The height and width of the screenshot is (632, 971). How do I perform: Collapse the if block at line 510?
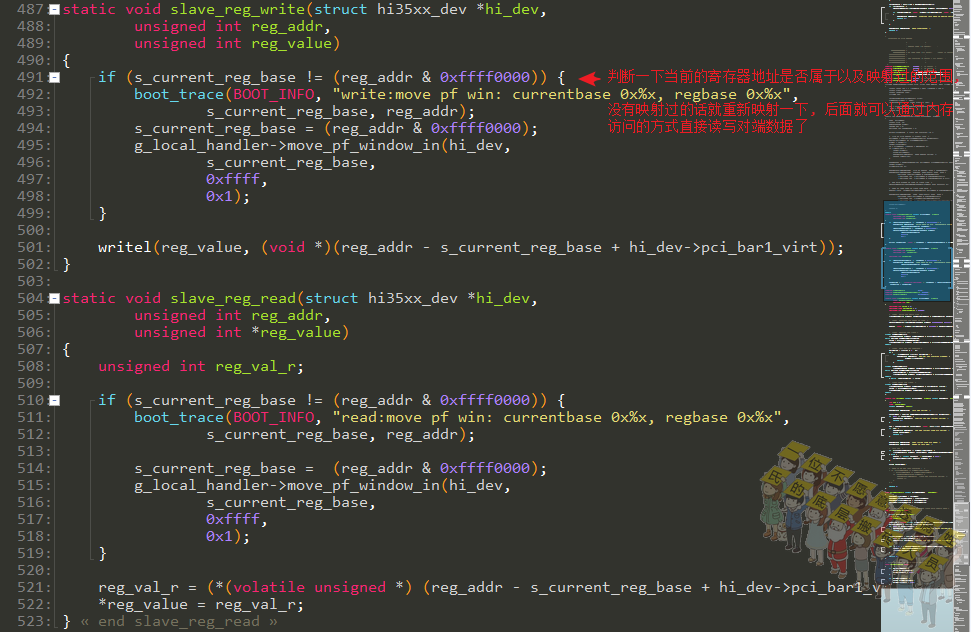tap(54, 400)
